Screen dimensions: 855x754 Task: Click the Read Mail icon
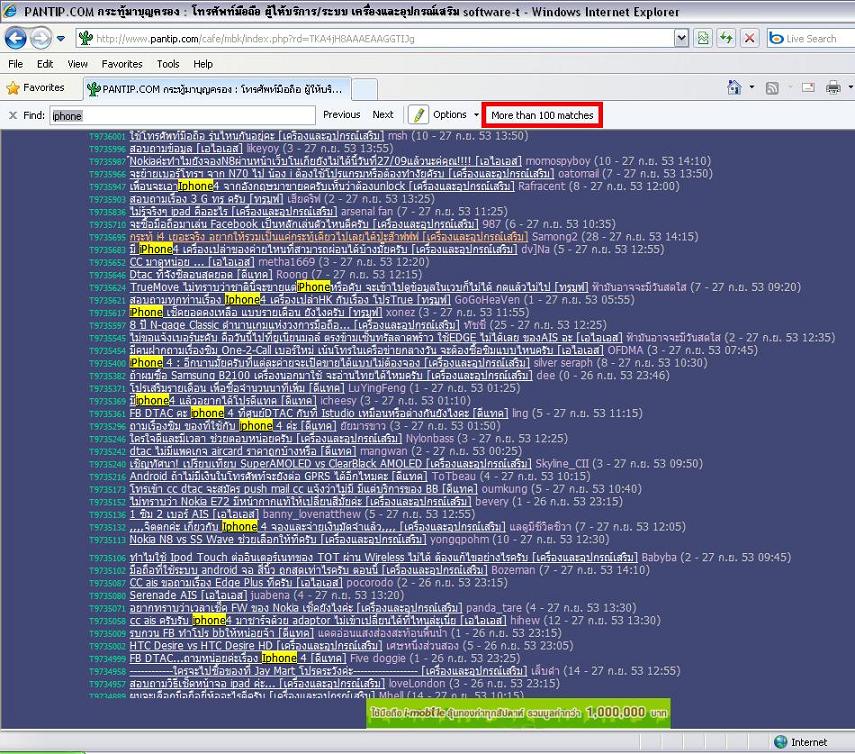point(808,87)
